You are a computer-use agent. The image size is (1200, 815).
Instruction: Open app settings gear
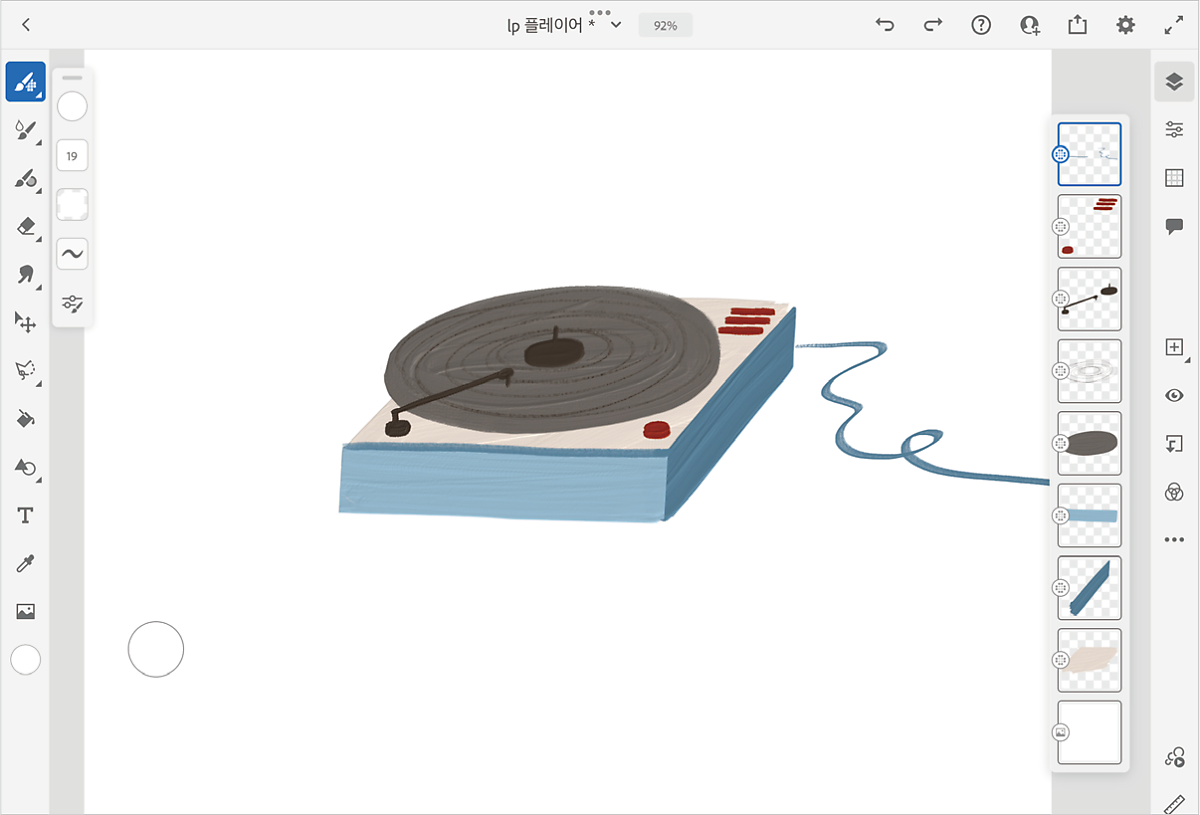[1125, 25]
